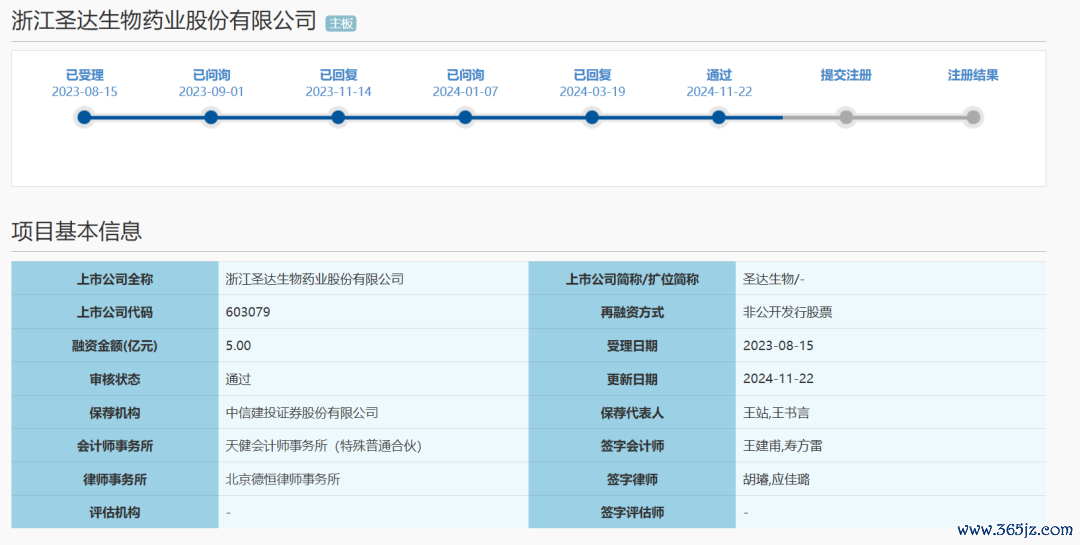Click the date 2024-01-07 under 已问询
Image resolution: width=1080 pixels, height=545 pixels.
click(x=465, y=92)
